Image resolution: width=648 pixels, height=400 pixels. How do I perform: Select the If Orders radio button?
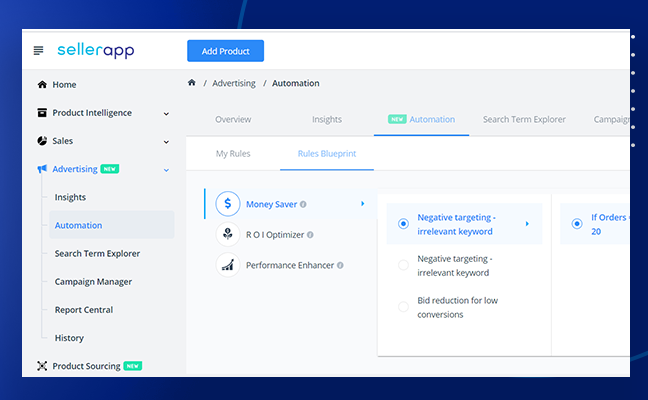coord(577,224)
